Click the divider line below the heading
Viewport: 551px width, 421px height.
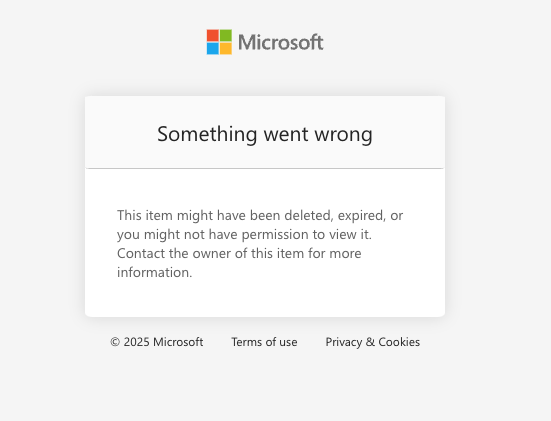click(265, 168)
